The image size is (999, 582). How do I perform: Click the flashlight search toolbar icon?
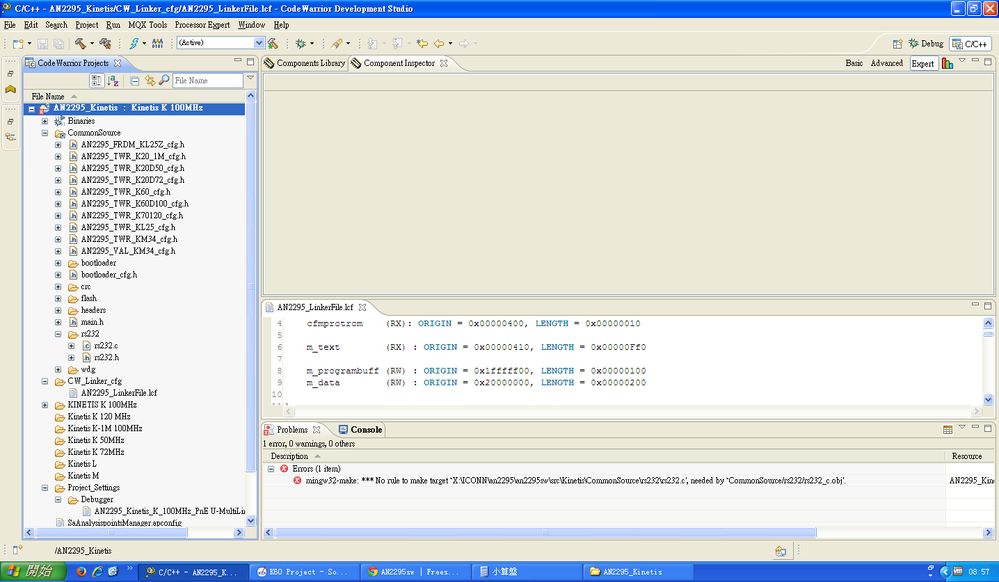tap(337, 43)
